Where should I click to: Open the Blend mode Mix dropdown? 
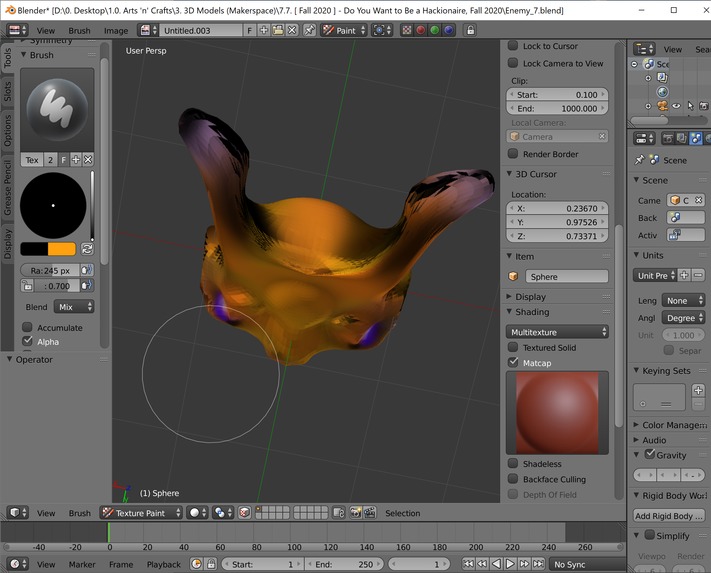[x=73, y=307]
